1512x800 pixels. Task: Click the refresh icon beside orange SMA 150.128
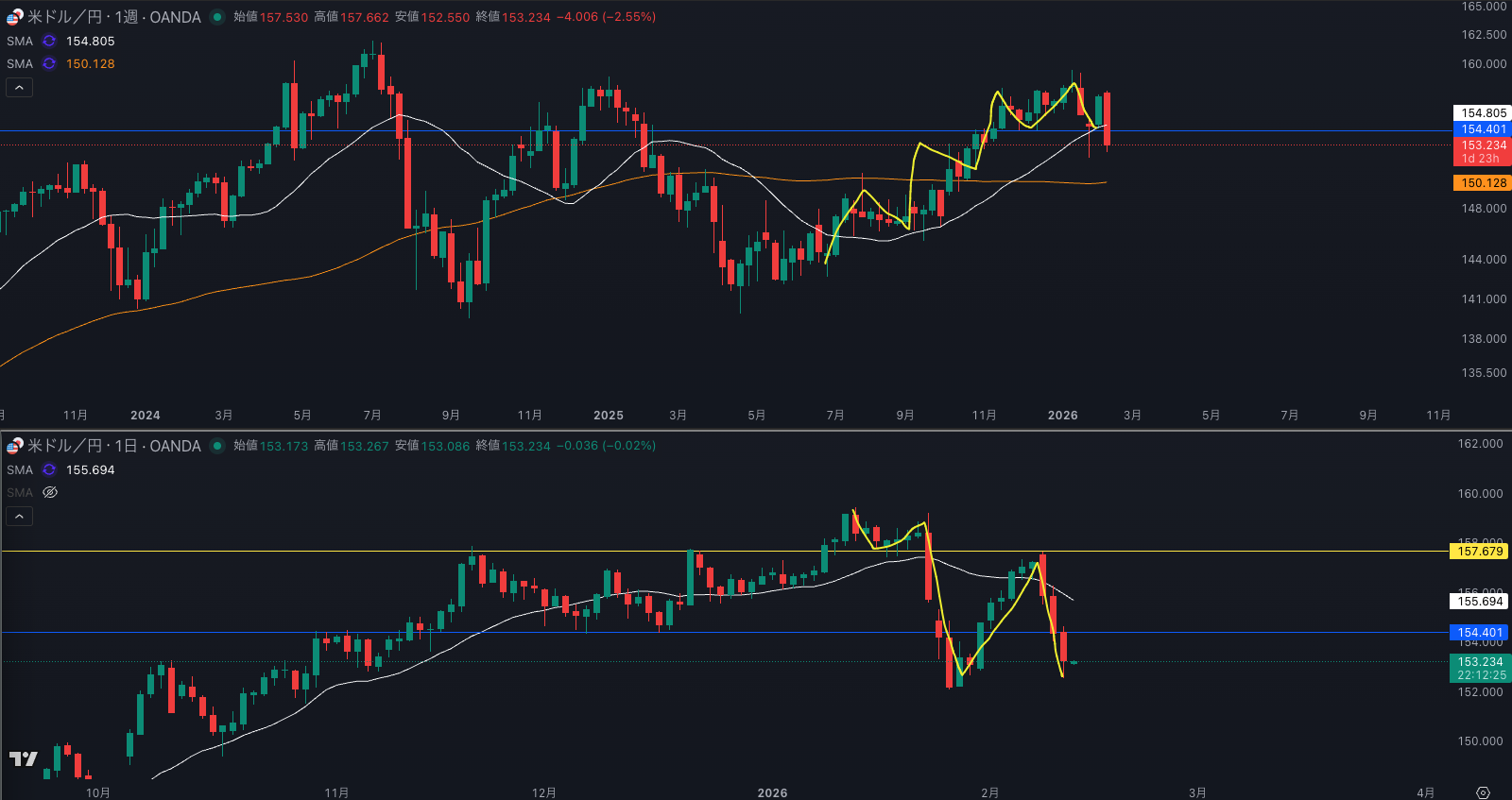49,64
